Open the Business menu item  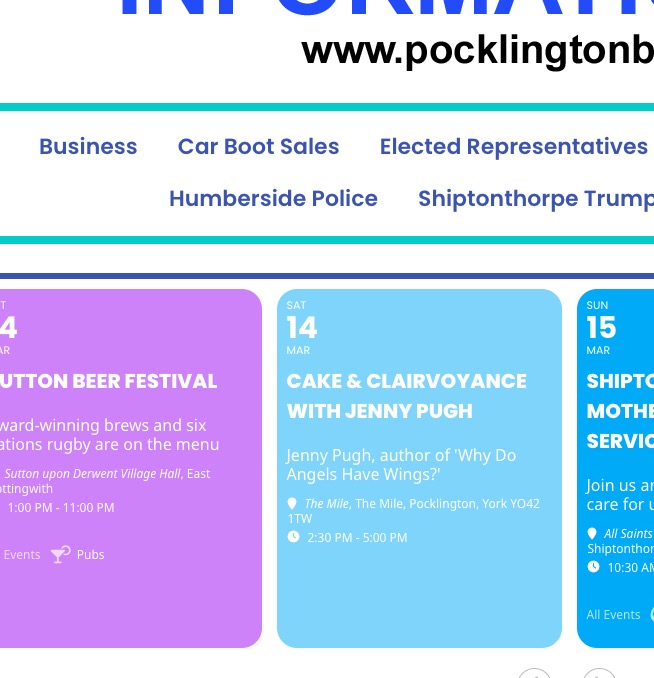[88, 147]
